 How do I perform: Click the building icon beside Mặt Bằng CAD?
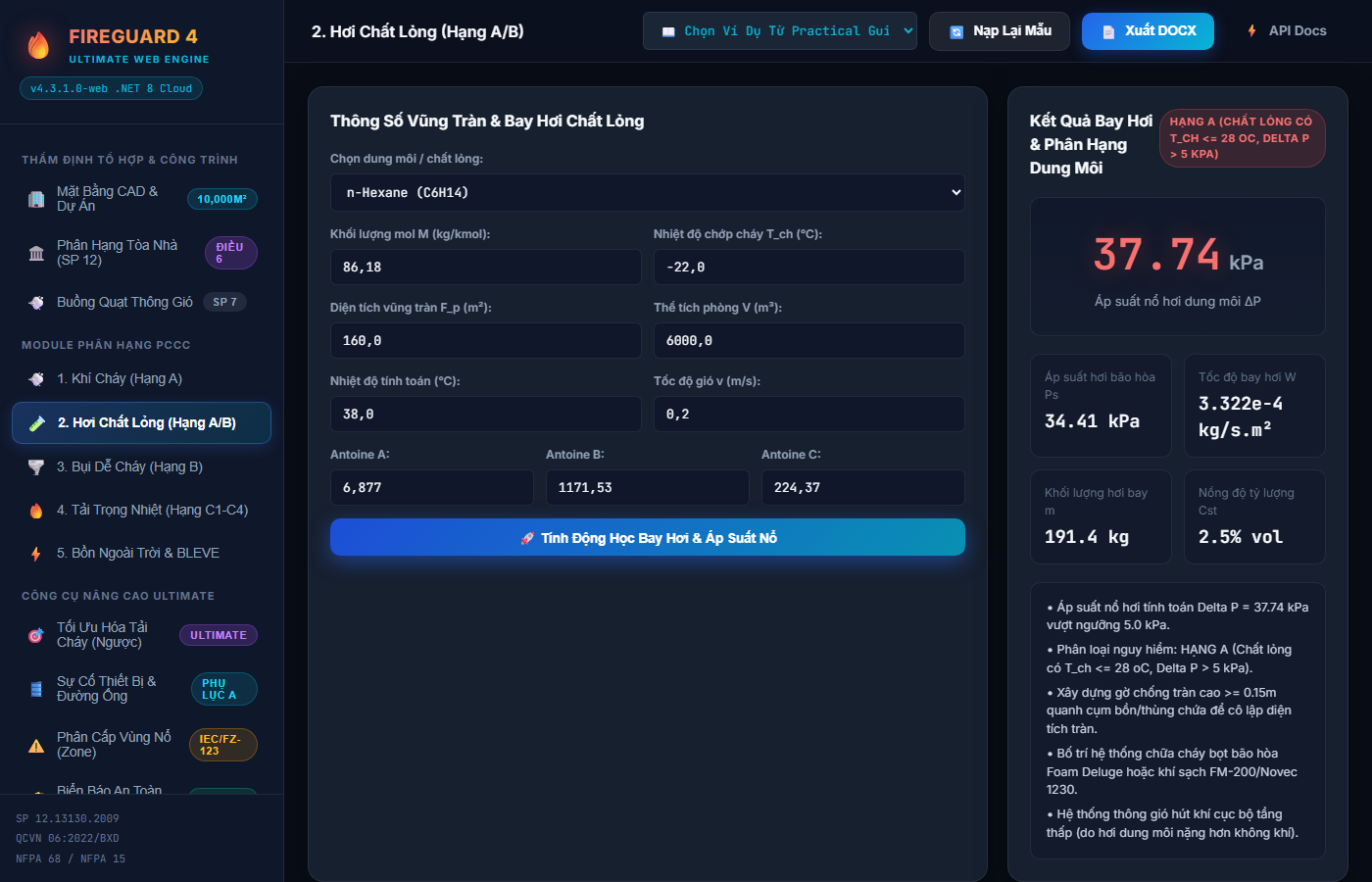coord(36,199)
